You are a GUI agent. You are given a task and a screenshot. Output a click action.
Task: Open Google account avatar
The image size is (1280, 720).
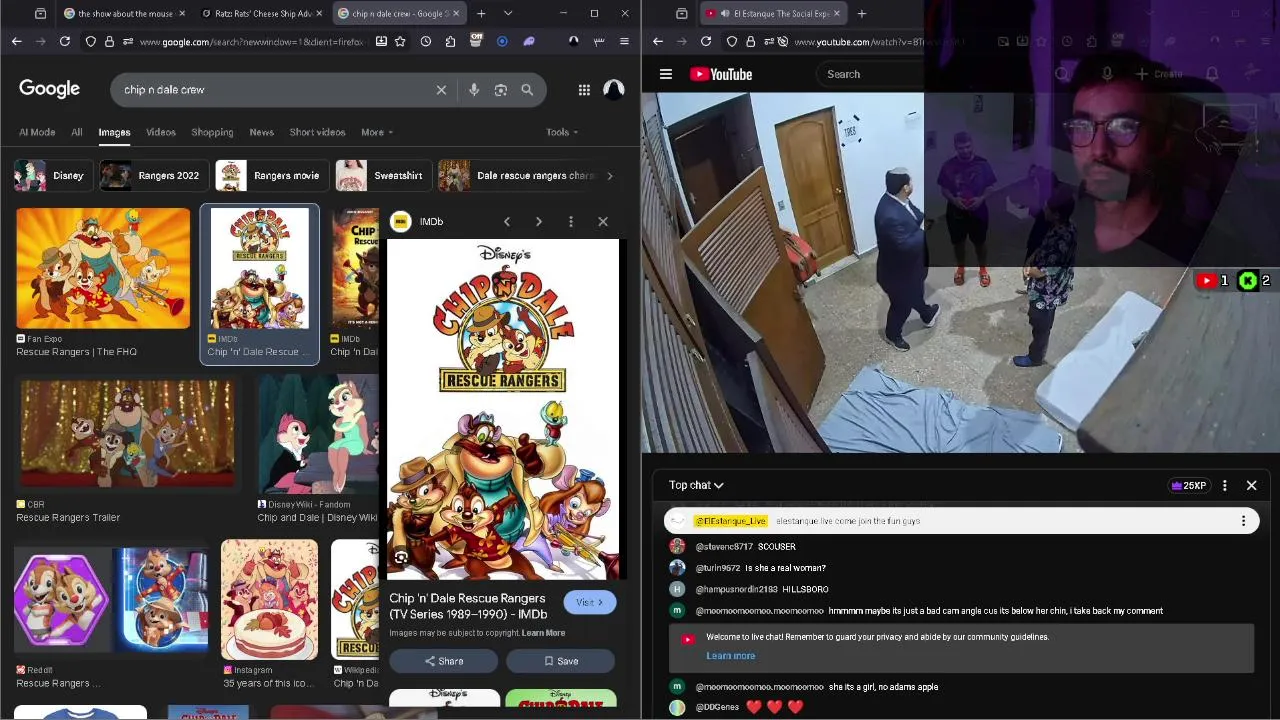[x=614, y=89]
